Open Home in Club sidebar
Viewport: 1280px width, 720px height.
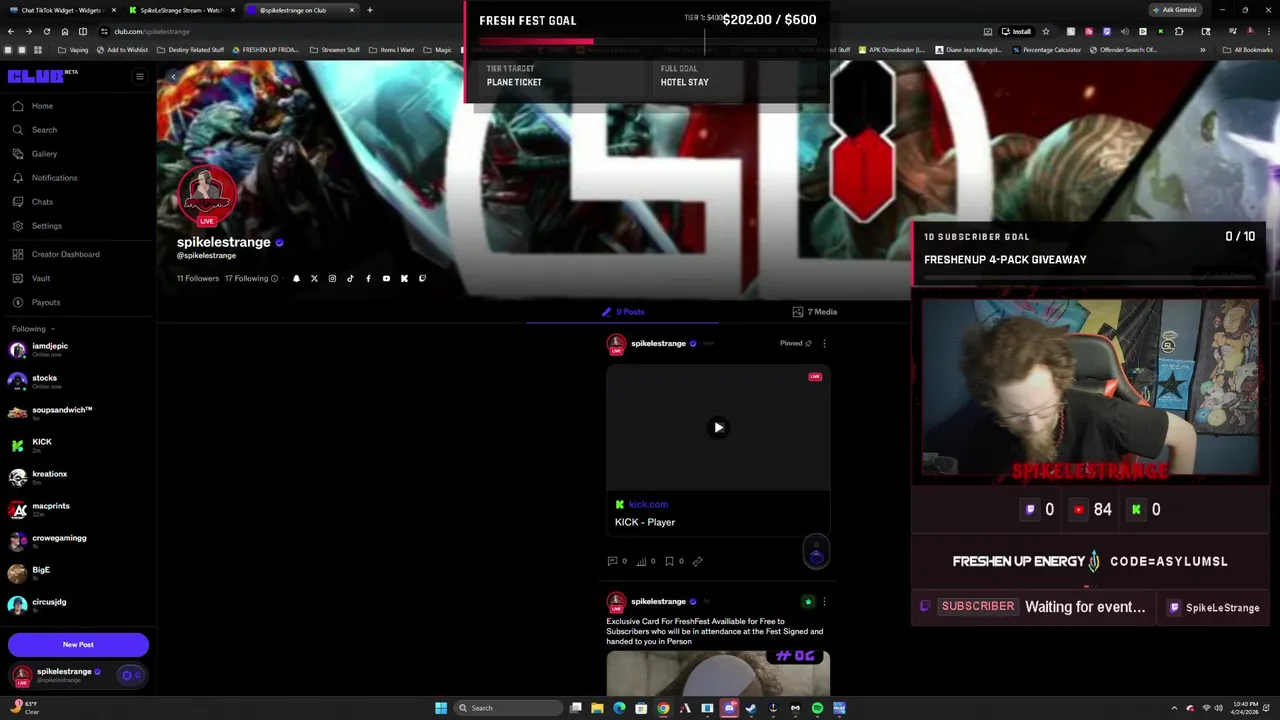[x=33, y=106]
